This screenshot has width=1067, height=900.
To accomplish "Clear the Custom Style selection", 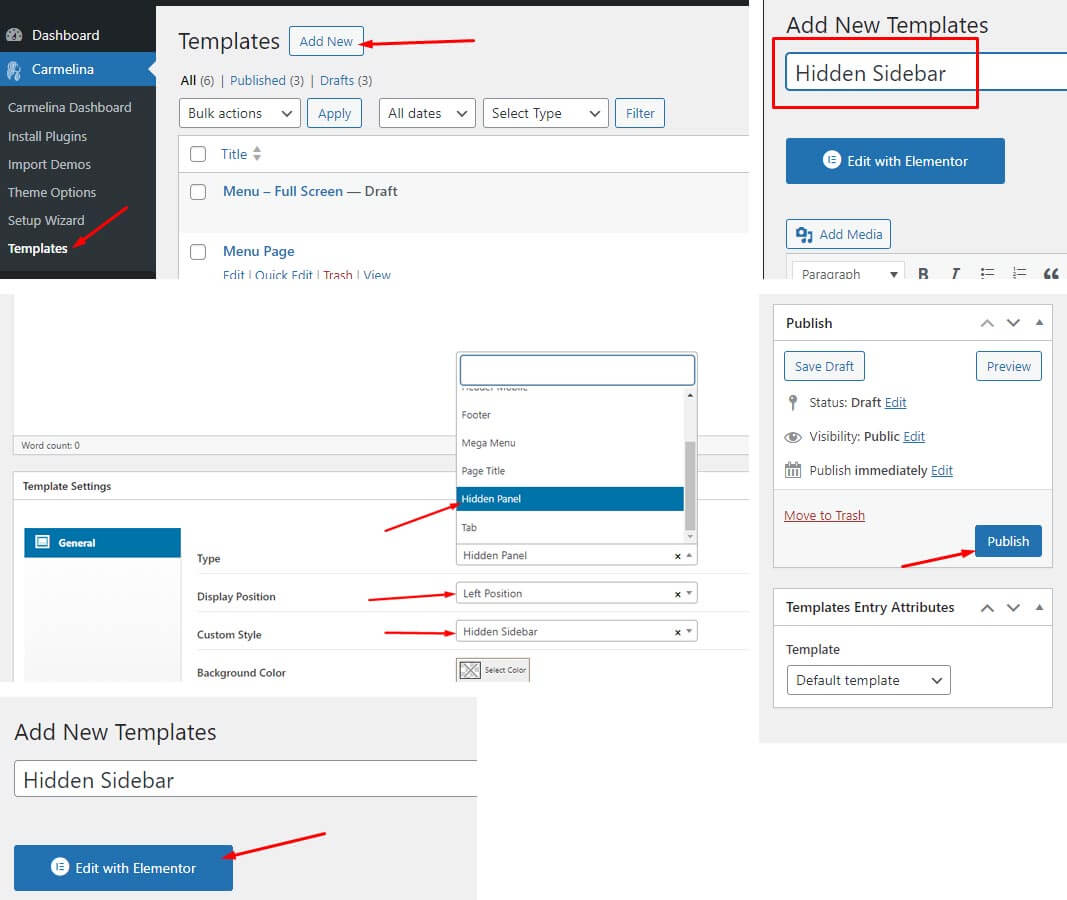I will point(677,632).
